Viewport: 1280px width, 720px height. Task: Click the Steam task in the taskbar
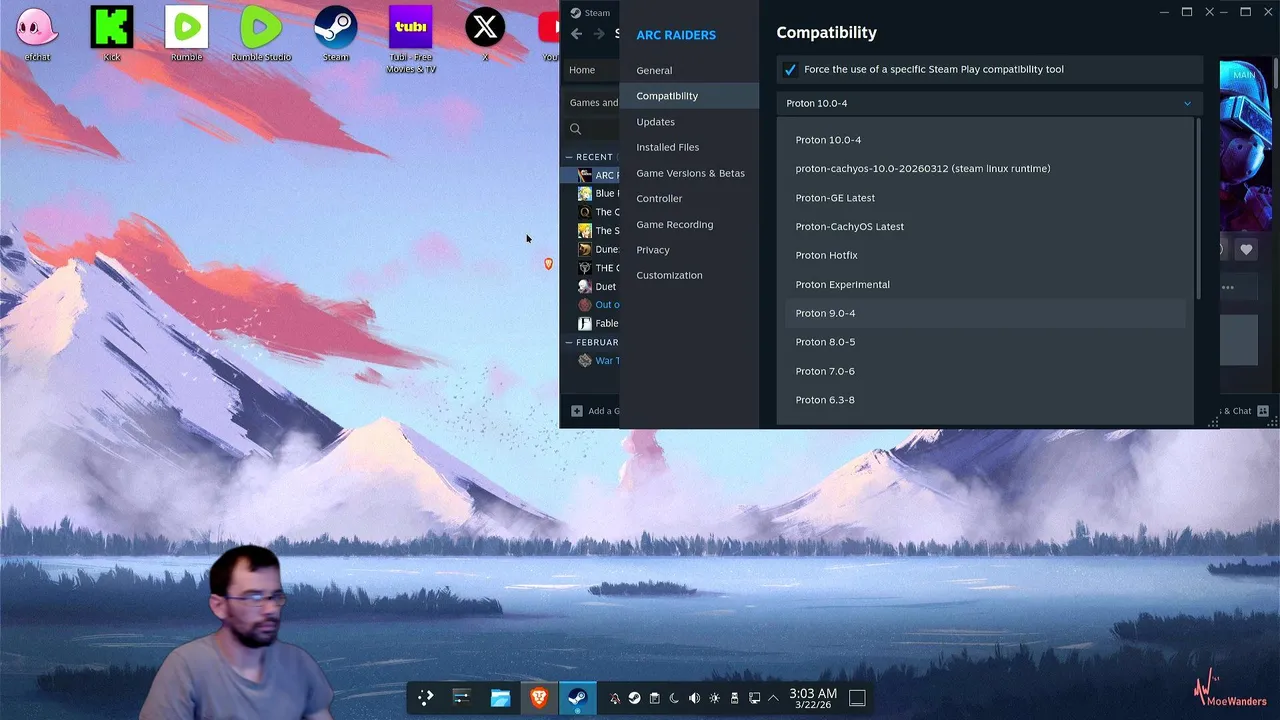click(577, 698)
